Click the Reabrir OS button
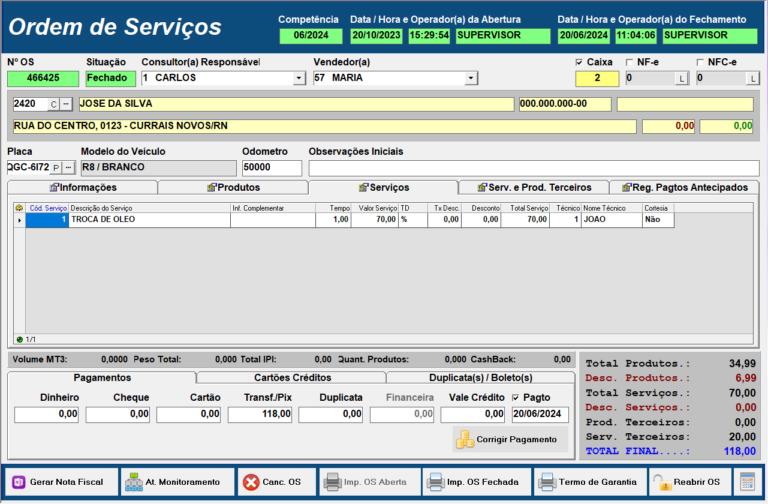Screen dimensions: 768x504 [690, 482]
